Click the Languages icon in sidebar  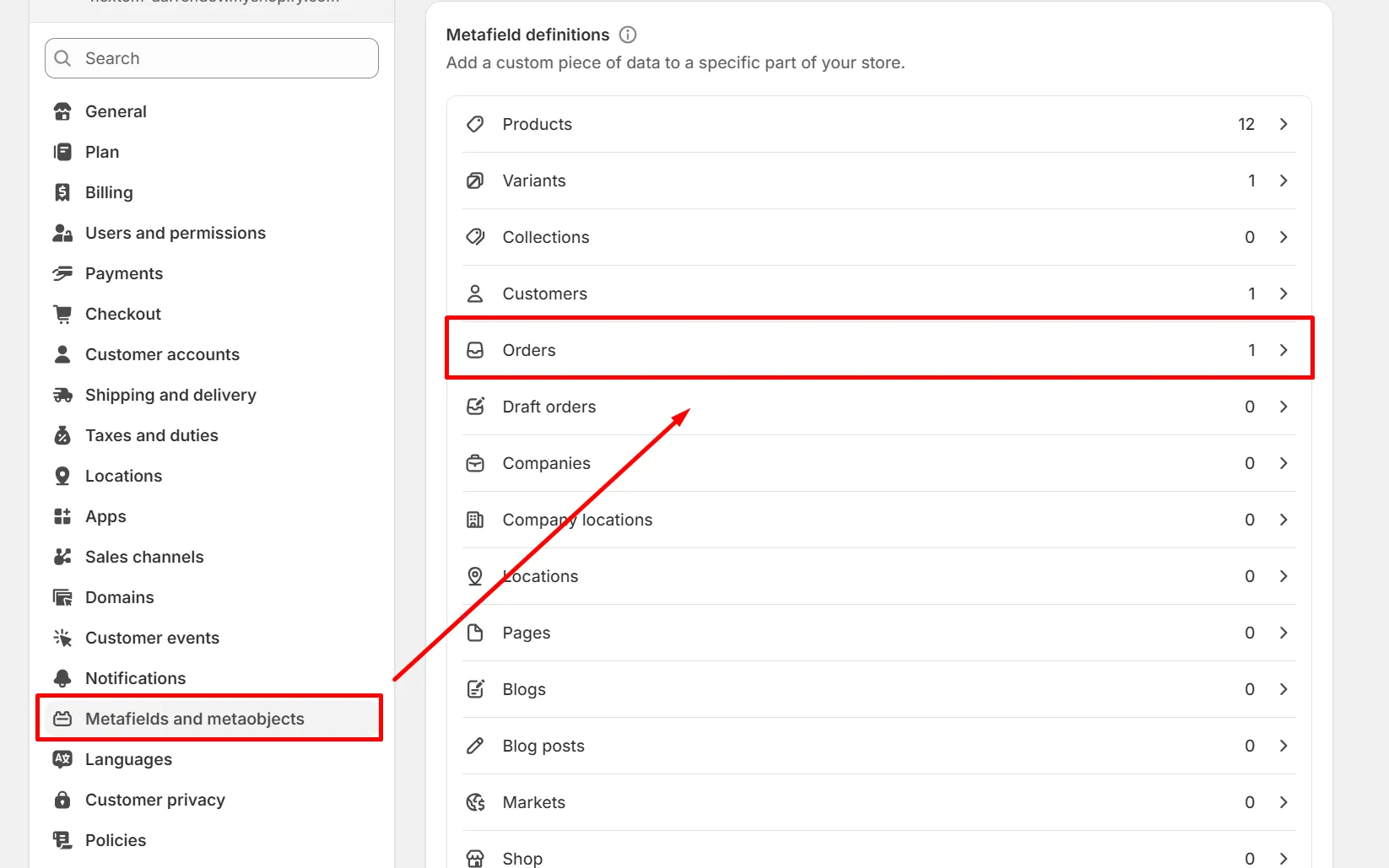[62, 759]
